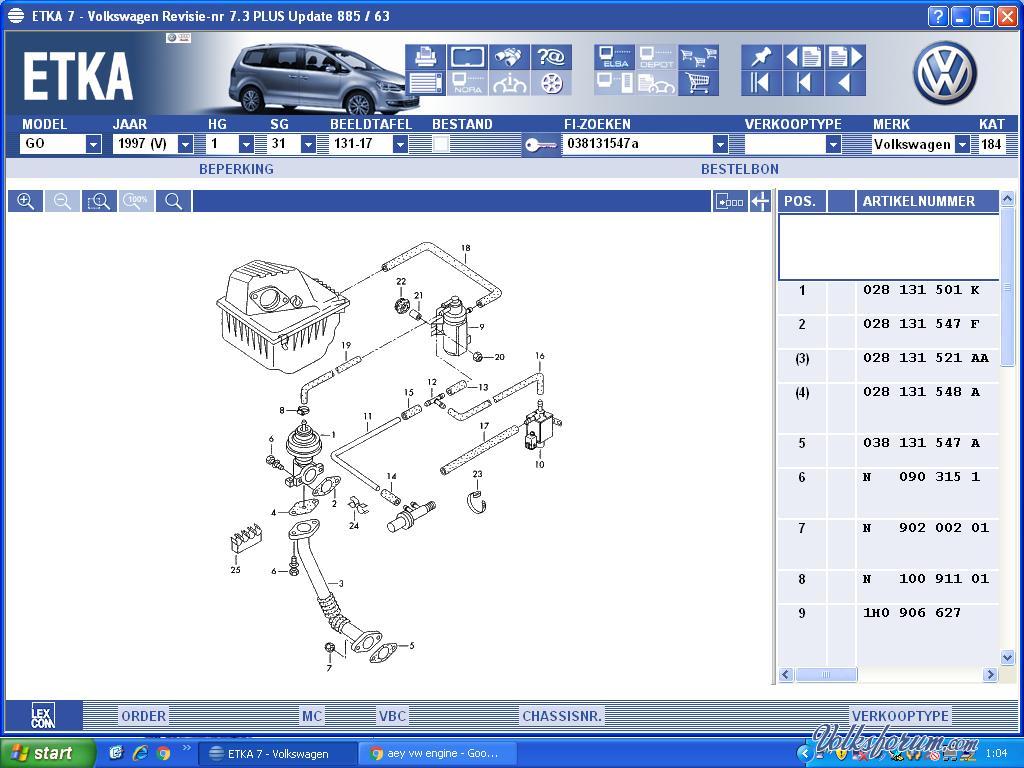Screen dimensions: 1024x768
Task: Click the BESTELBON tab
Action: coord(740,169)
